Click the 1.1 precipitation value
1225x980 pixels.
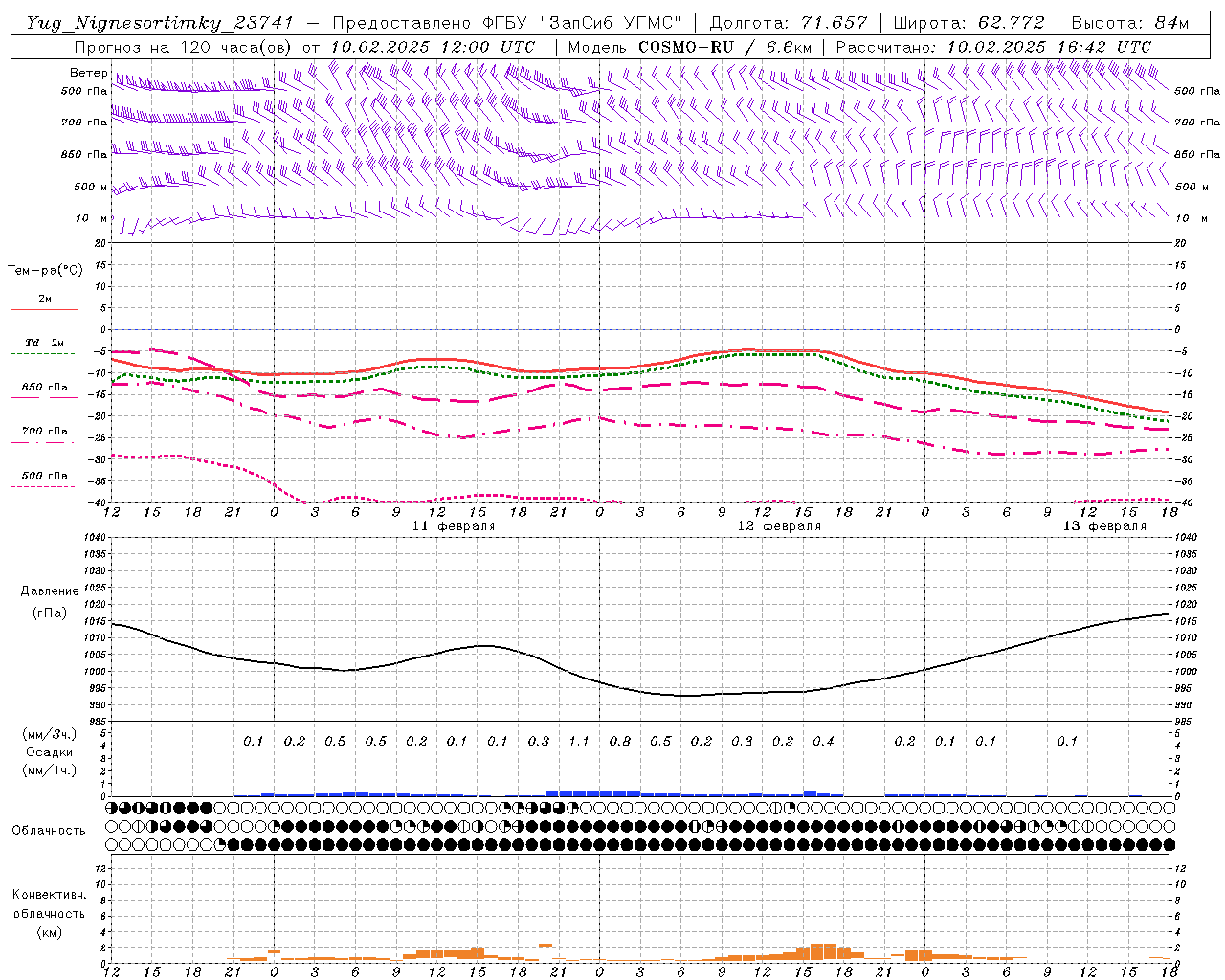tap(579, 741)
